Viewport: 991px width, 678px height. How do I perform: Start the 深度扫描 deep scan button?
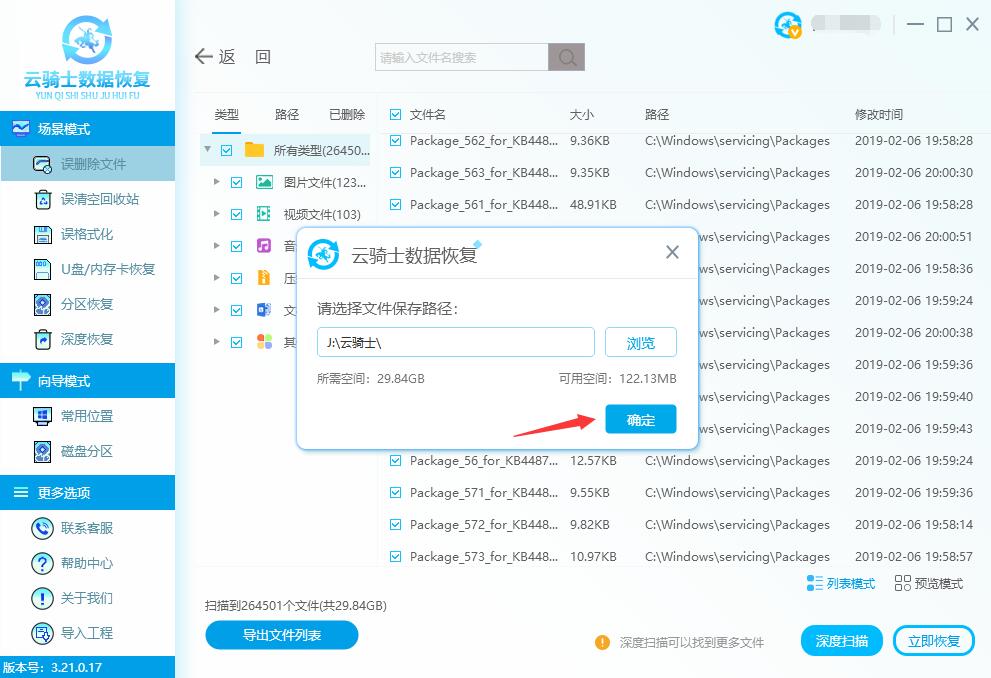[841, 641]
